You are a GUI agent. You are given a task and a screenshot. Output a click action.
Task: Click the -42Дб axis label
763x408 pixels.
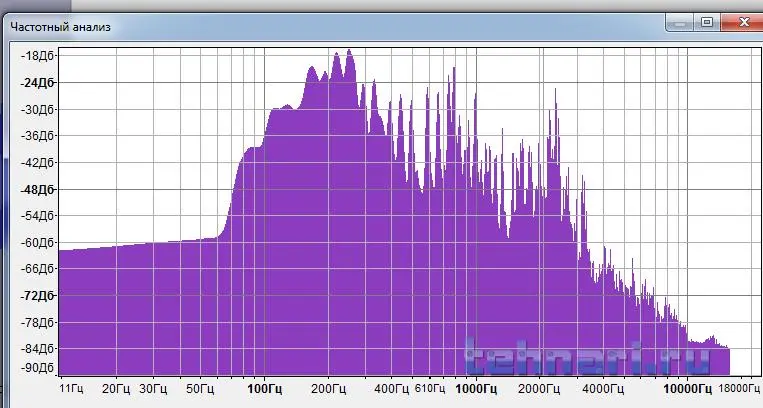pyautogui.click(x=37, y=163)
